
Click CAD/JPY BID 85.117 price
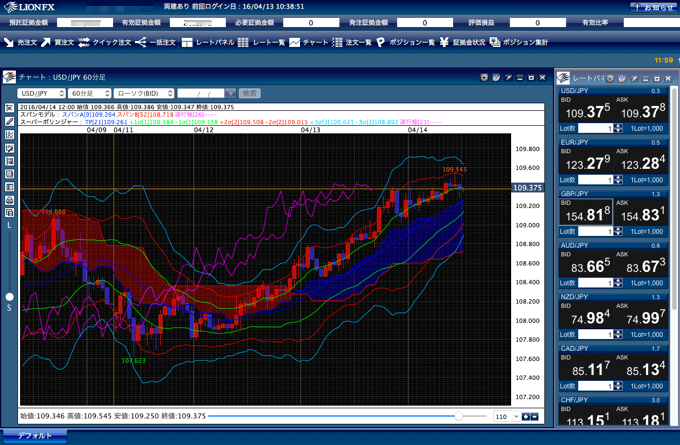point(585,367)
